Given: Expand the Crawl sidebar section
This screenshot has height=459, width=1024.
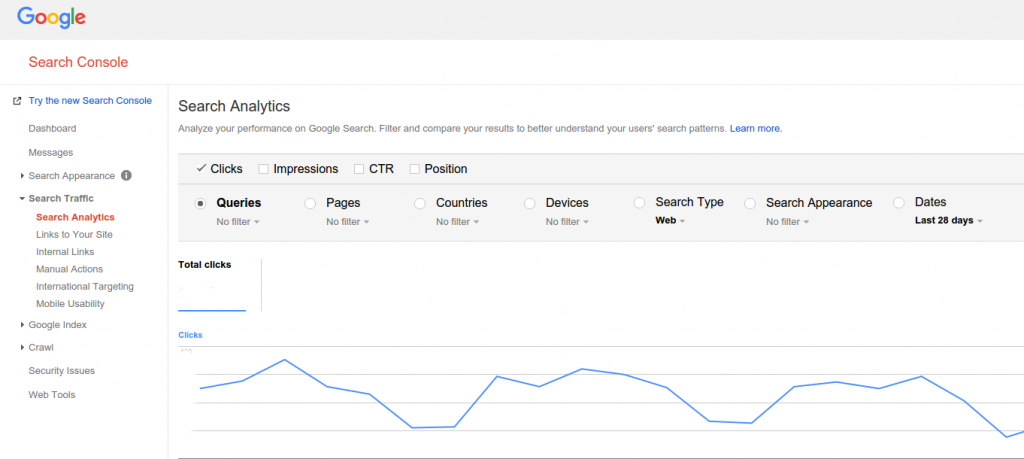Looking at the screenshot, I should (23, 347).
